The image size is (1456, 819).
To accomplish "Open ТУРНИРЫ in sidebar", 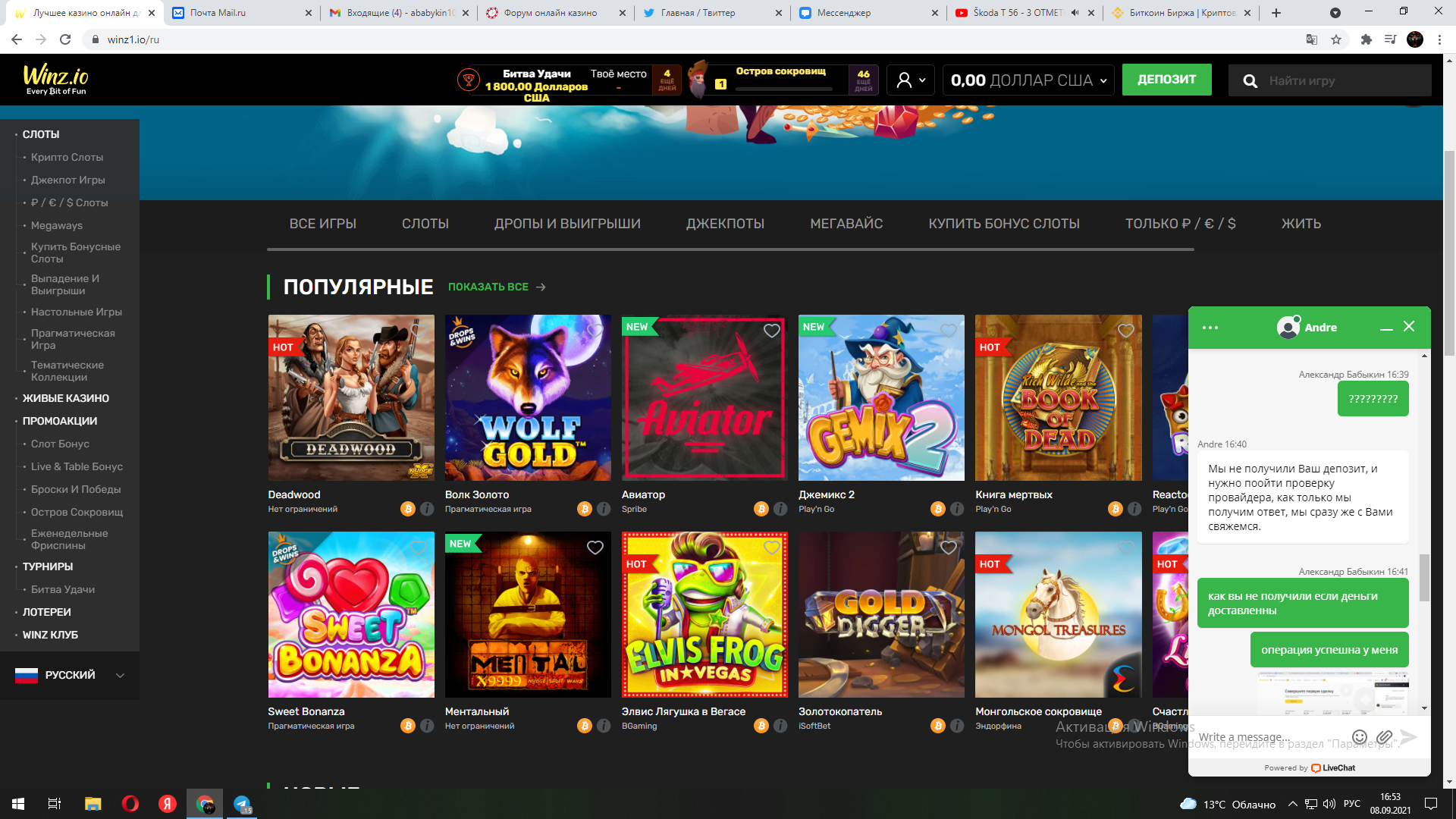I will (x=48, y=566).
